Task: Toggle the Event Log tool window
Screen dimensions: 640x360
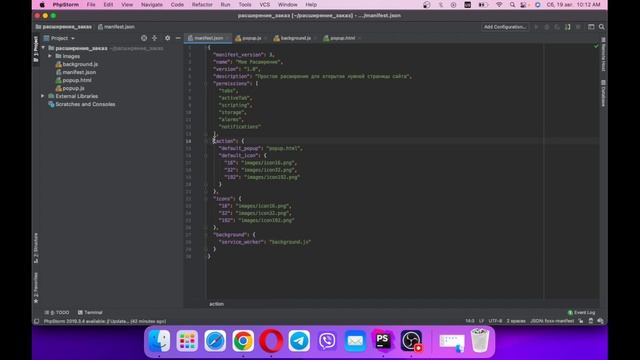Action: (581, 313)
